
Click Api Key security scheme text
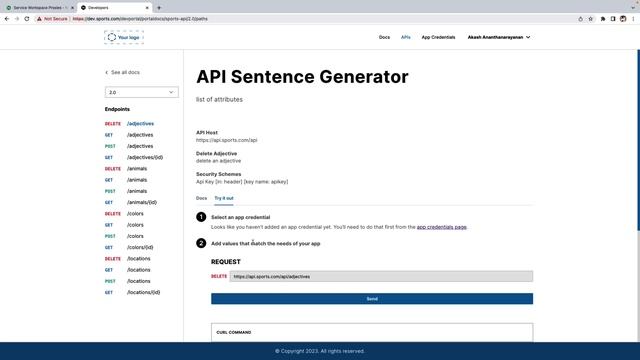click(x=242, y=182)
